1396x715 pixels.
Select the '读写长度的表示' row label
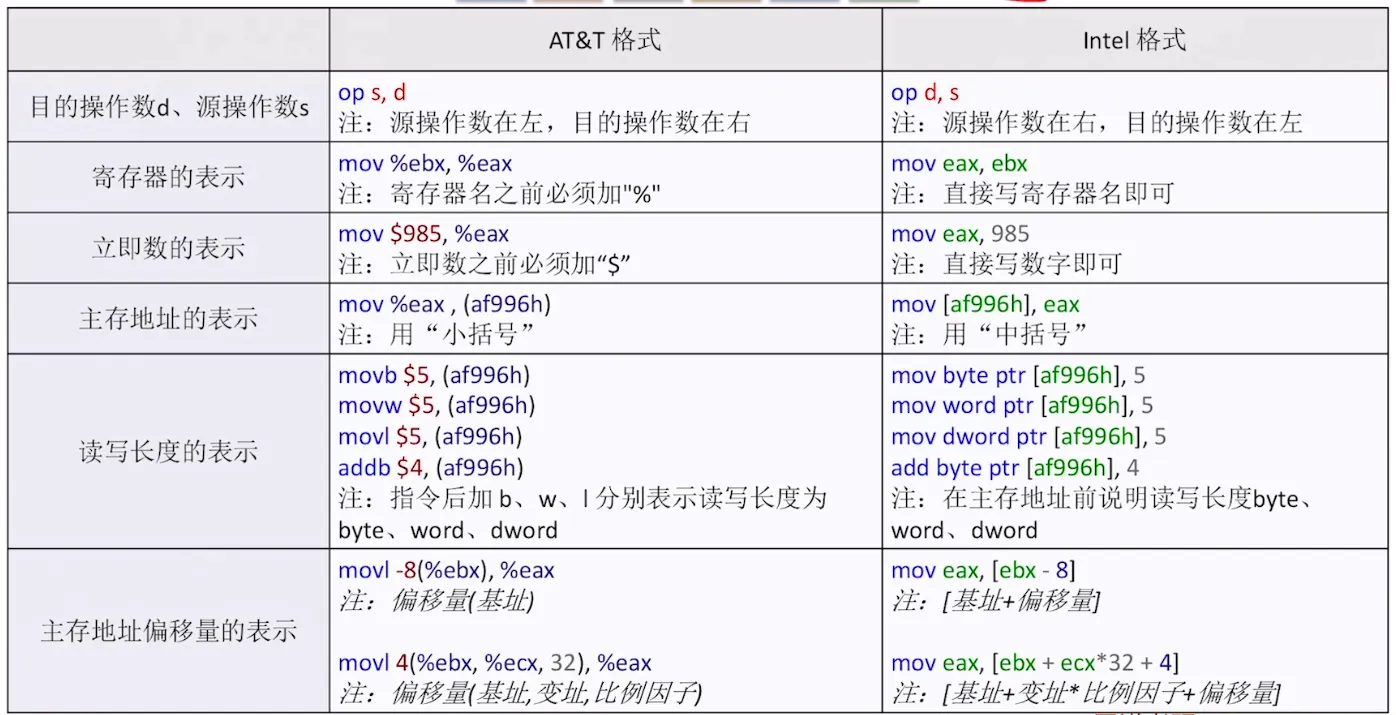click(167, 452)
